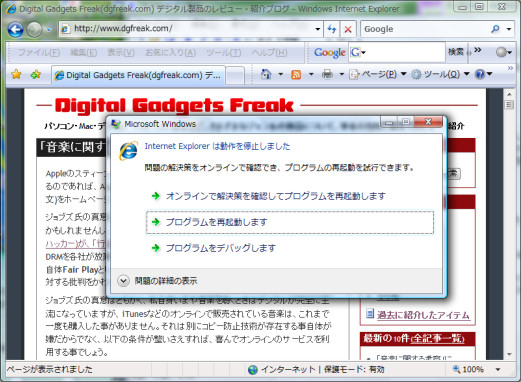Open the ヘルプ(H) menu

(x=269, y=52)
